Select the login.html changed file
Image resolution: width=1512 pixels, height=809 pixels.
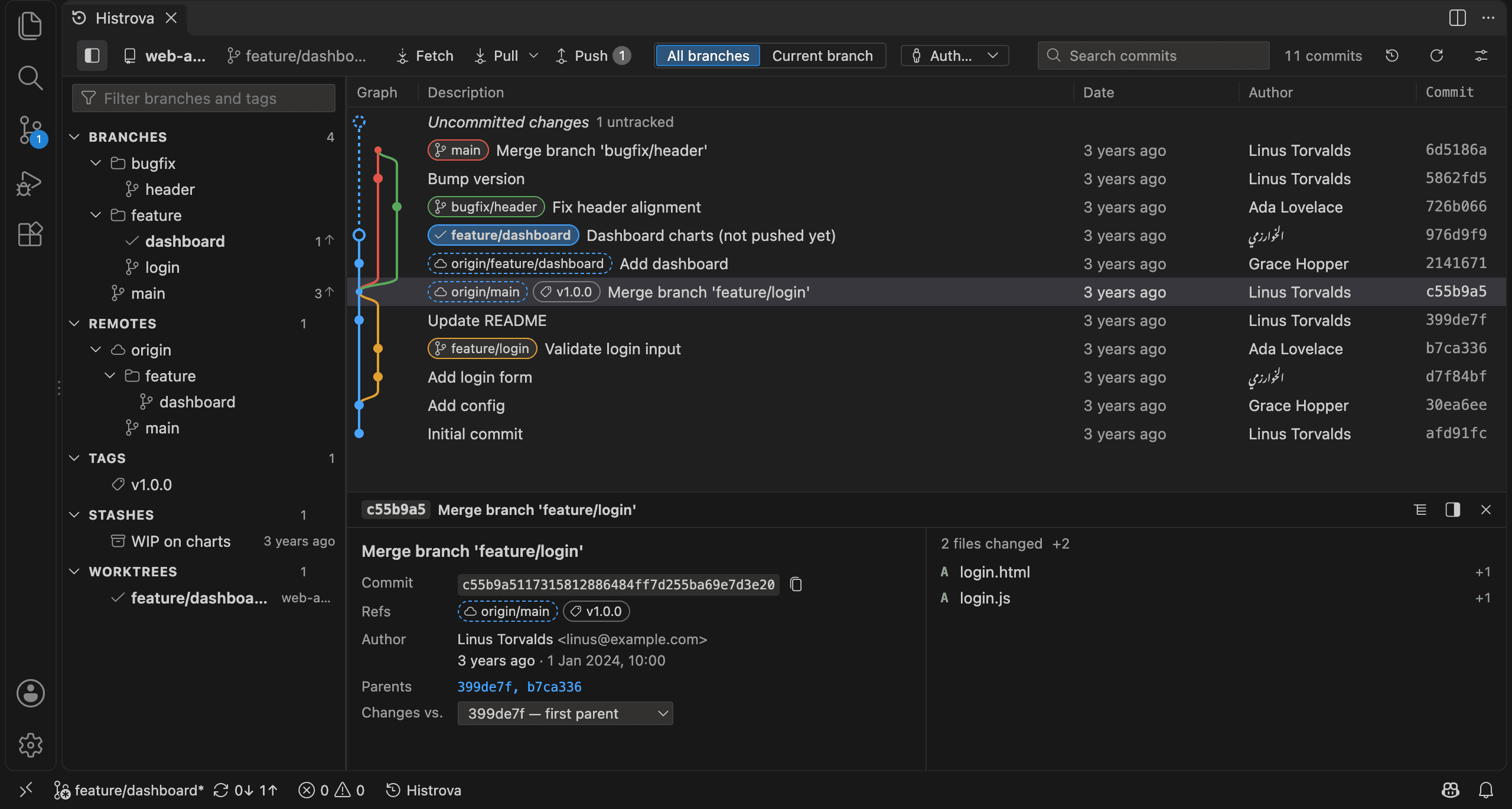(x=1216, y=572)
